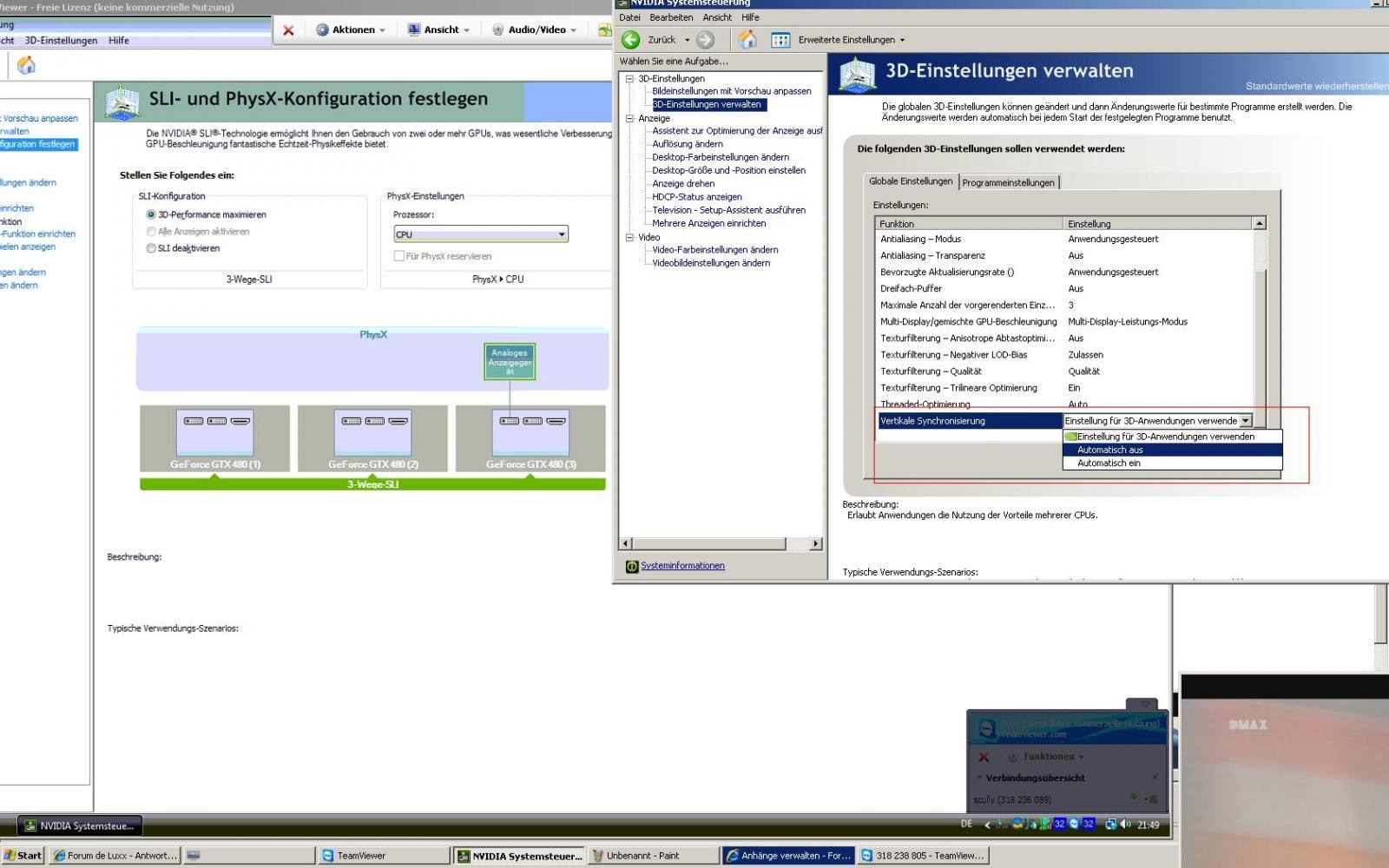Click the GeForce GTX 480 (1) card graphic
The height and width of the screenshot is (868, 1389).
tap(215, 433)
